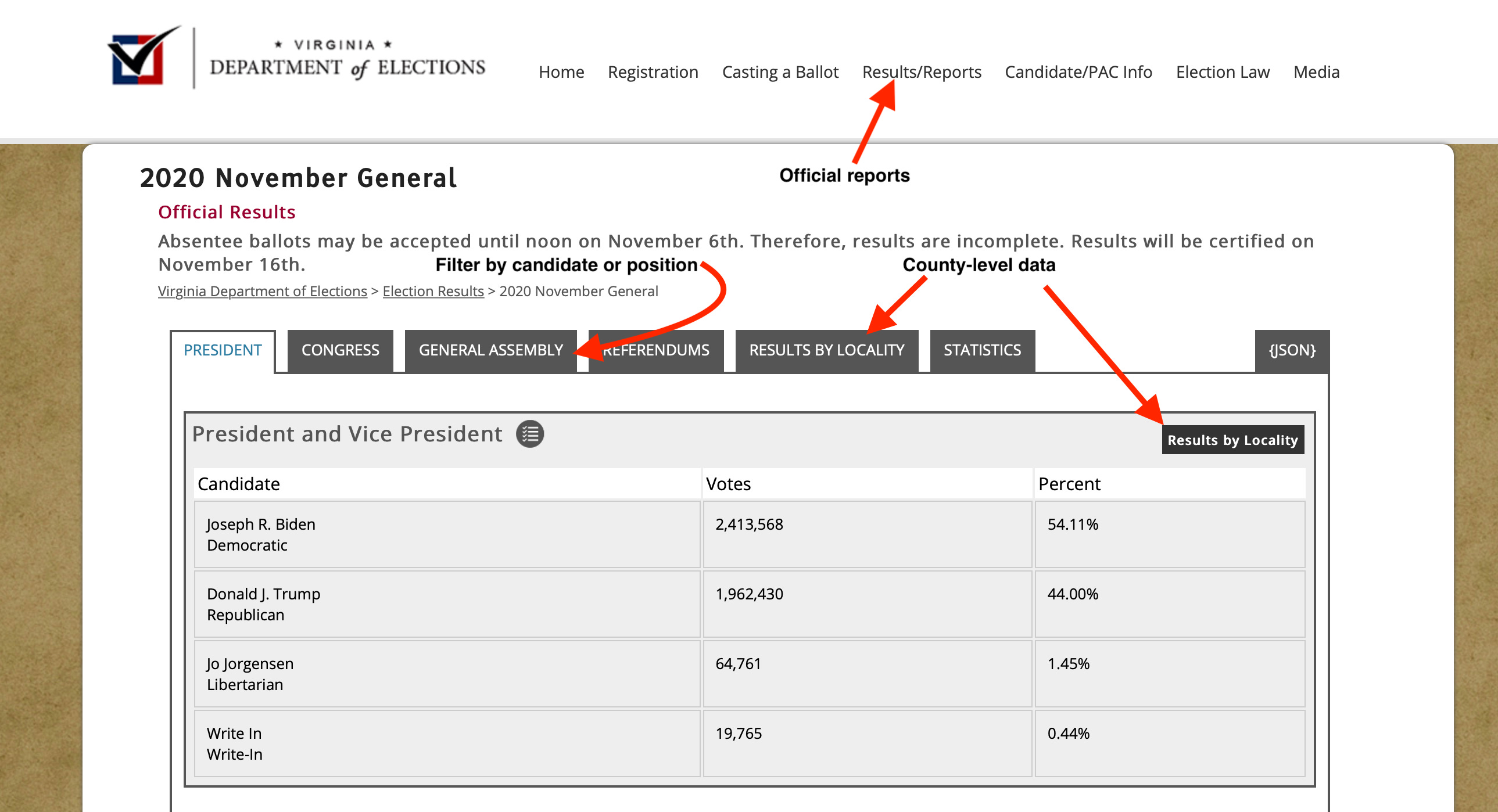Switch to the STATISTICS tab

pos(981,350)
